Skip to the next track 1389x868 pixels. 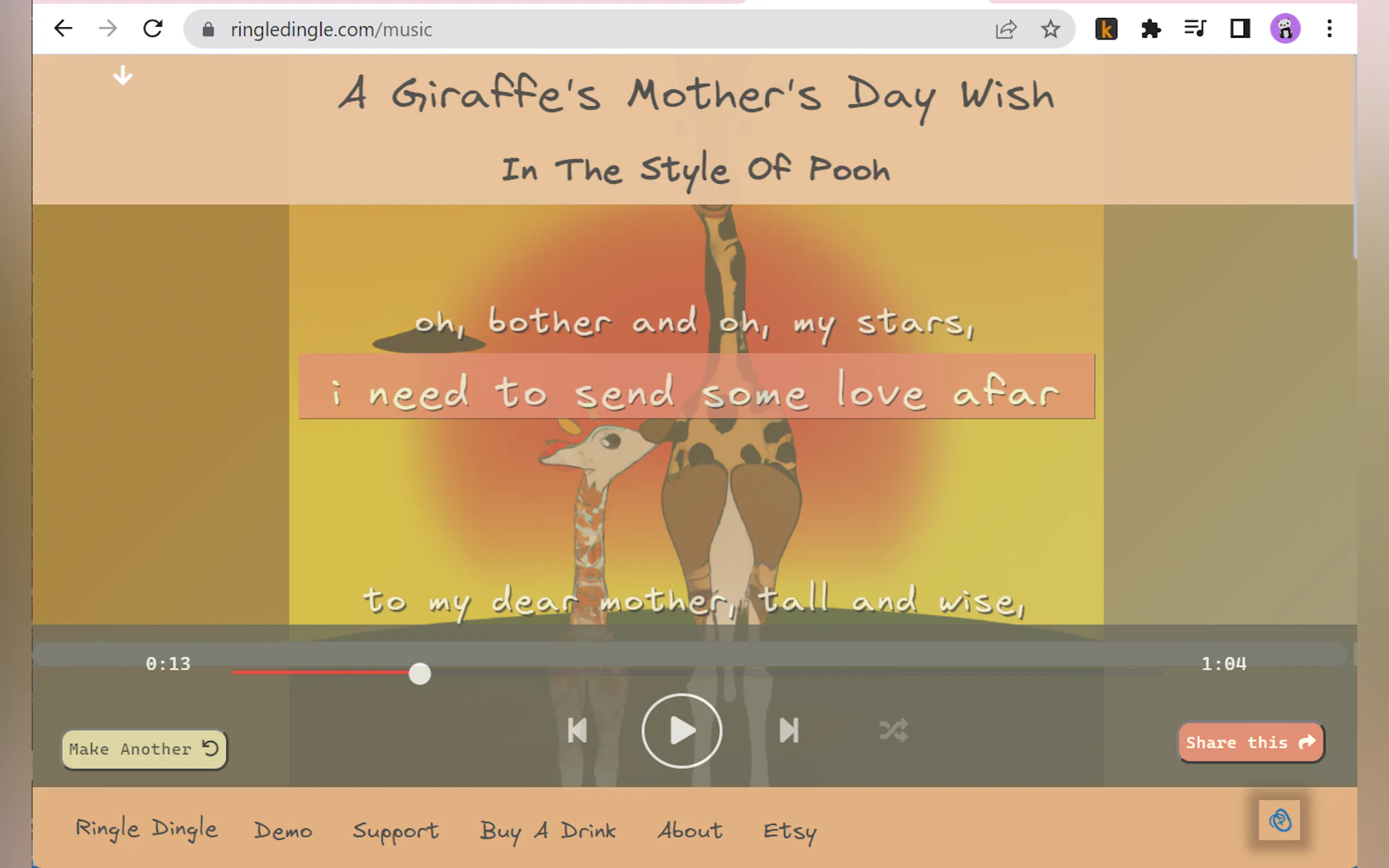coord(789,731)
